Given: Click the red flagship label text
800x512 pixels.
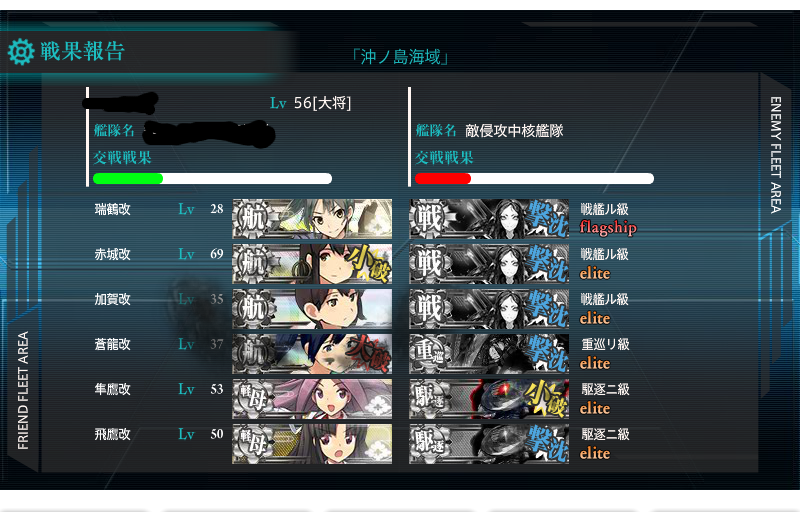Looking at the screenshot, I should 608,227.
